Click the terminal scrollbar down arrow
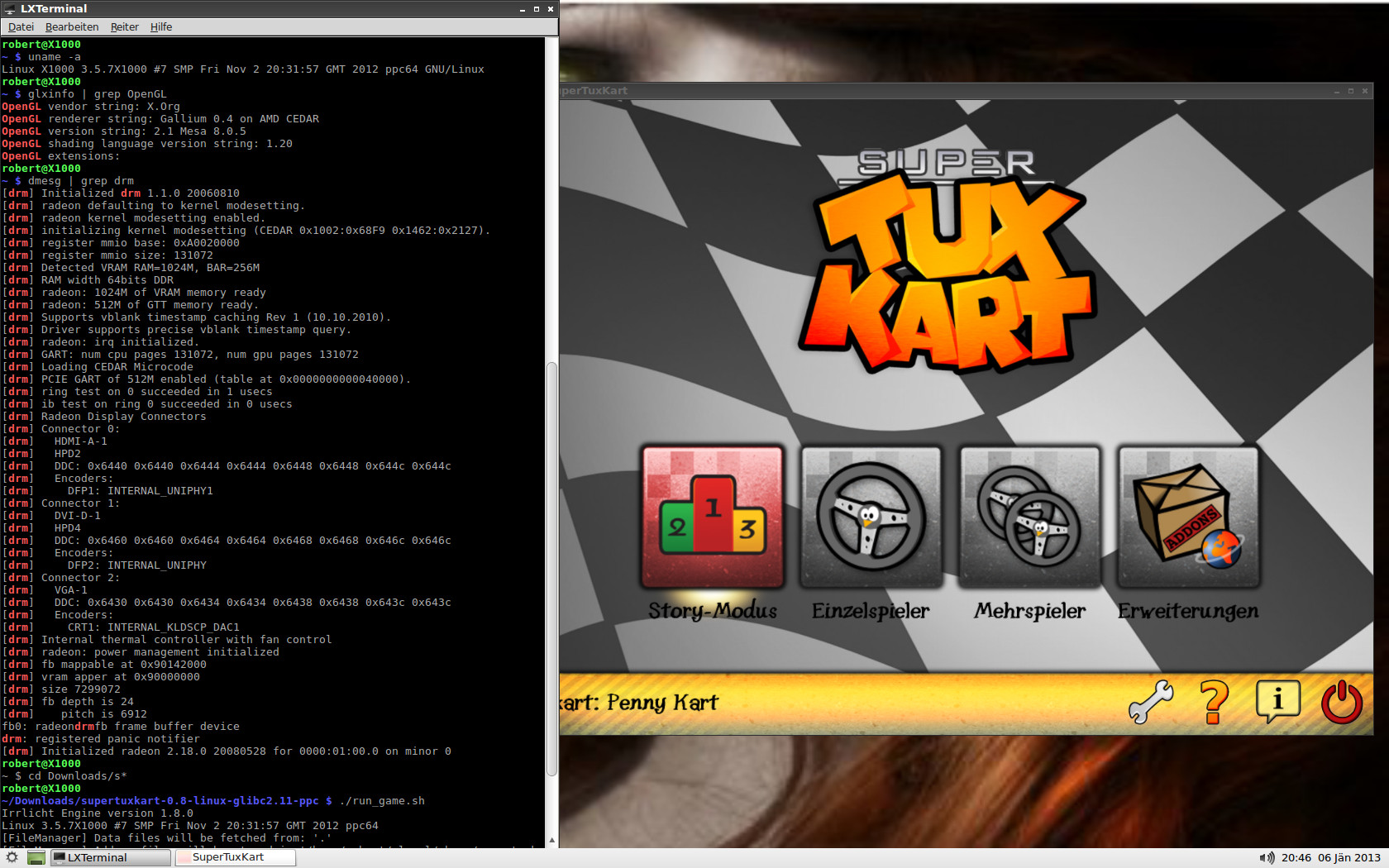Viewport: 1389px width, 868px height. click(551, 841)
